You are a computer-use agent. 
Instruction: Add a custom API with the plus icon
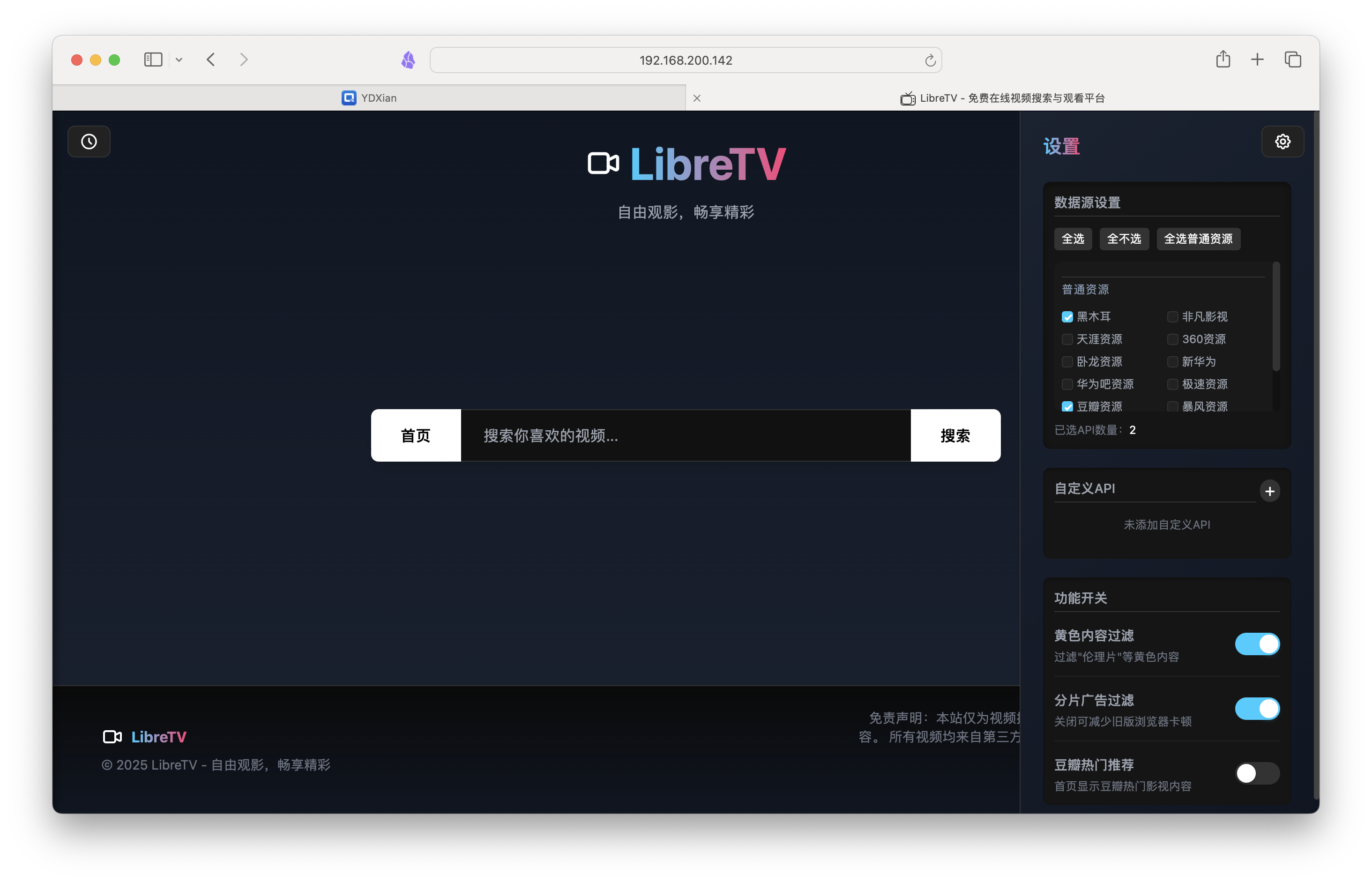click(x=1270, y=491)
